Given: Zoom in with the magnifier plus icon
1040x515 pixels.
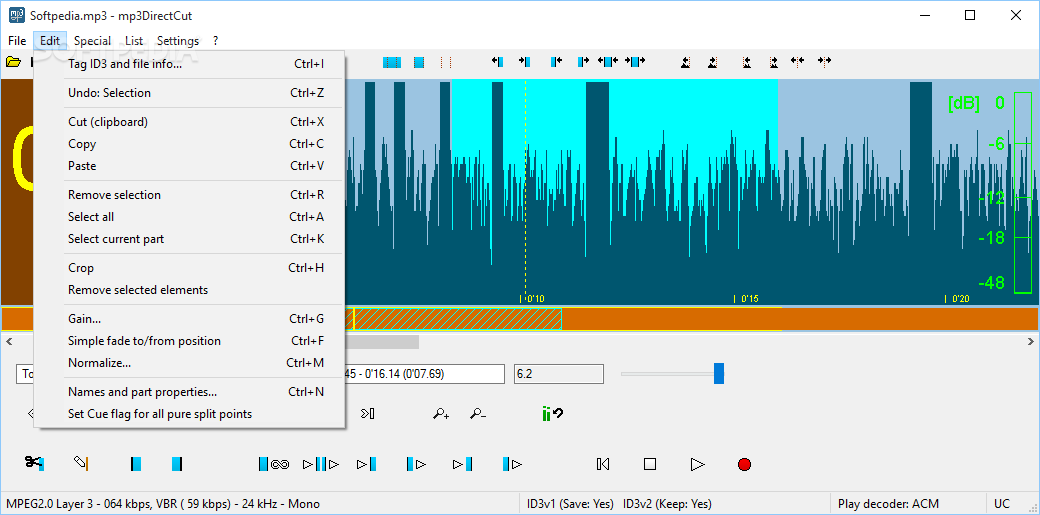Looking at the screenshot, I should coord(441,414).
